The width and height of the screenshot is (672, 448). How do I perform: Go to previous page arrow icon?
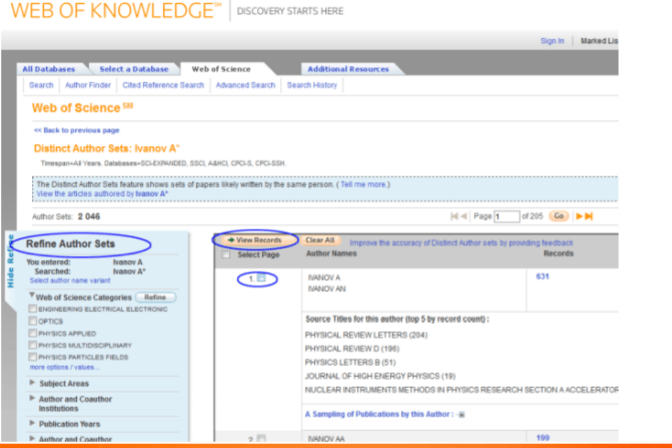[x=463, y=216]
